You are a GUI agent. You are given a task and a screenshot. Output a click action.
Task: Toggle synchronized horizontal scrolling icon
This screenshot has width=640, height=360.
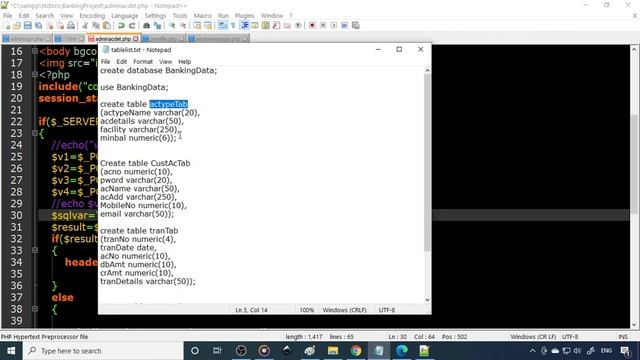coord(208,25)
